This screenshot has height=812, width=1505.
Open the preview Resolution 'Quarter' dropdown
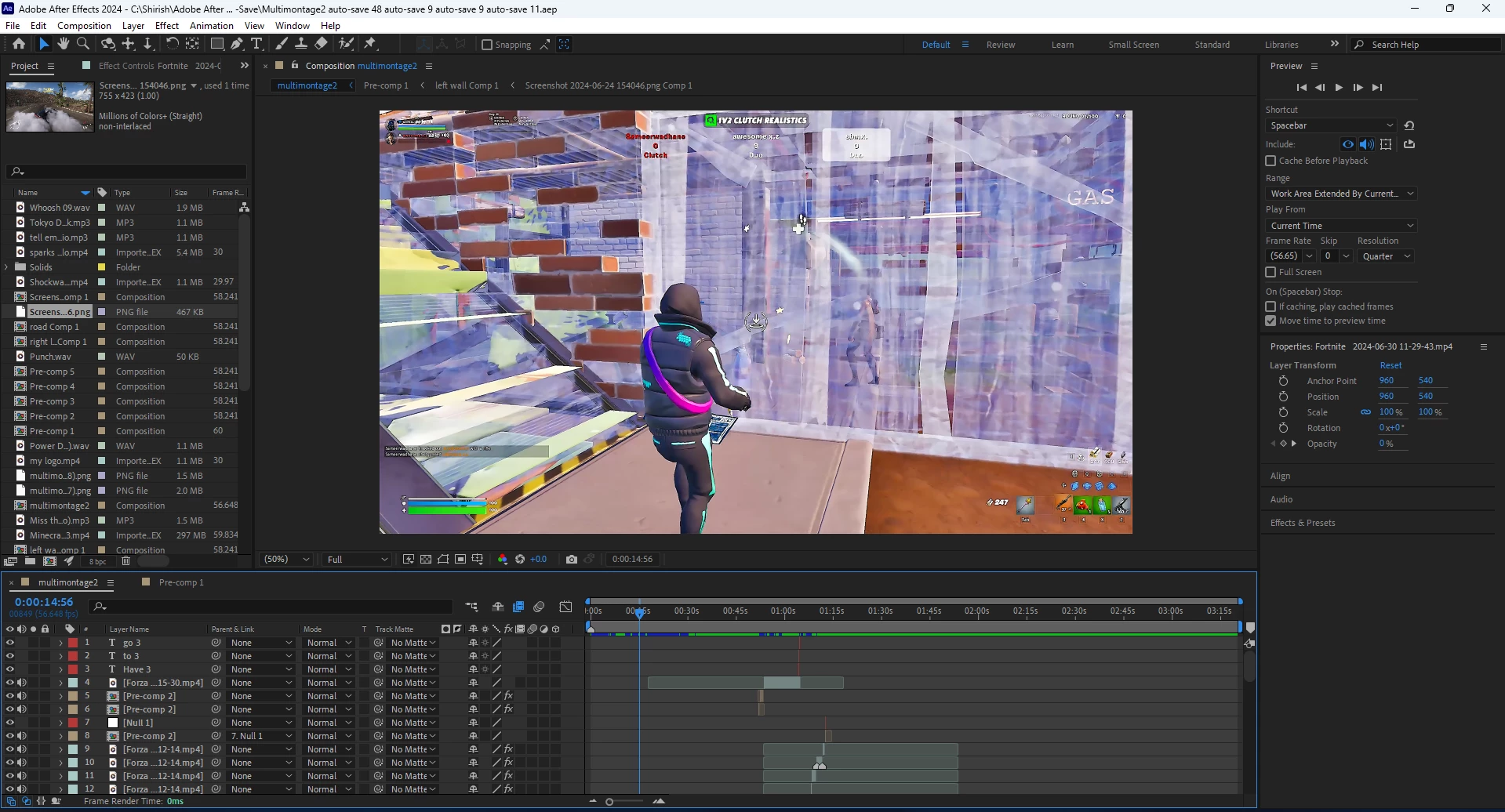pos(1386,256)
